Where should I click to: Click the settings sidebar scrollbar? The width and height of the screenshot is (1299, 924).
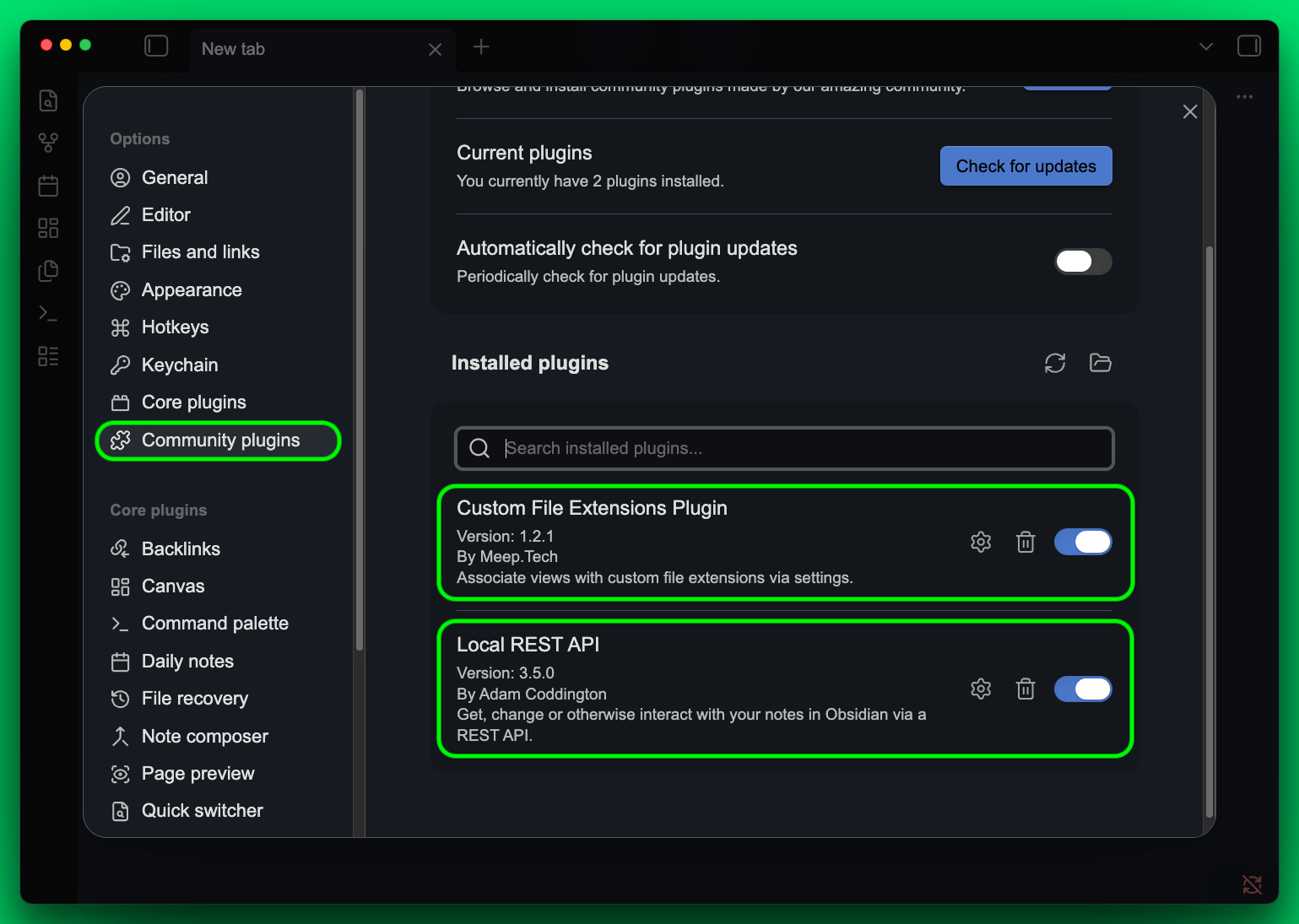tap(360, 370)
